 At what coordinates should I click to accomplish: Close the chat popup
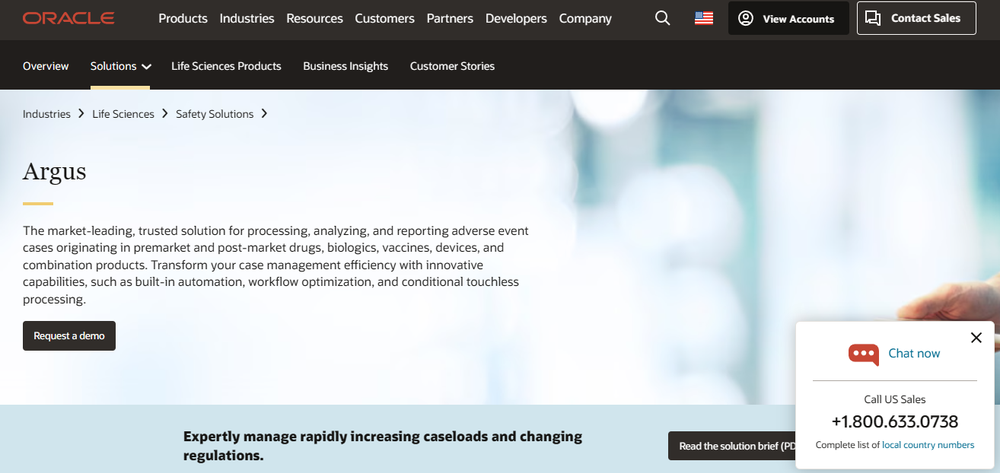click(976, 338)
